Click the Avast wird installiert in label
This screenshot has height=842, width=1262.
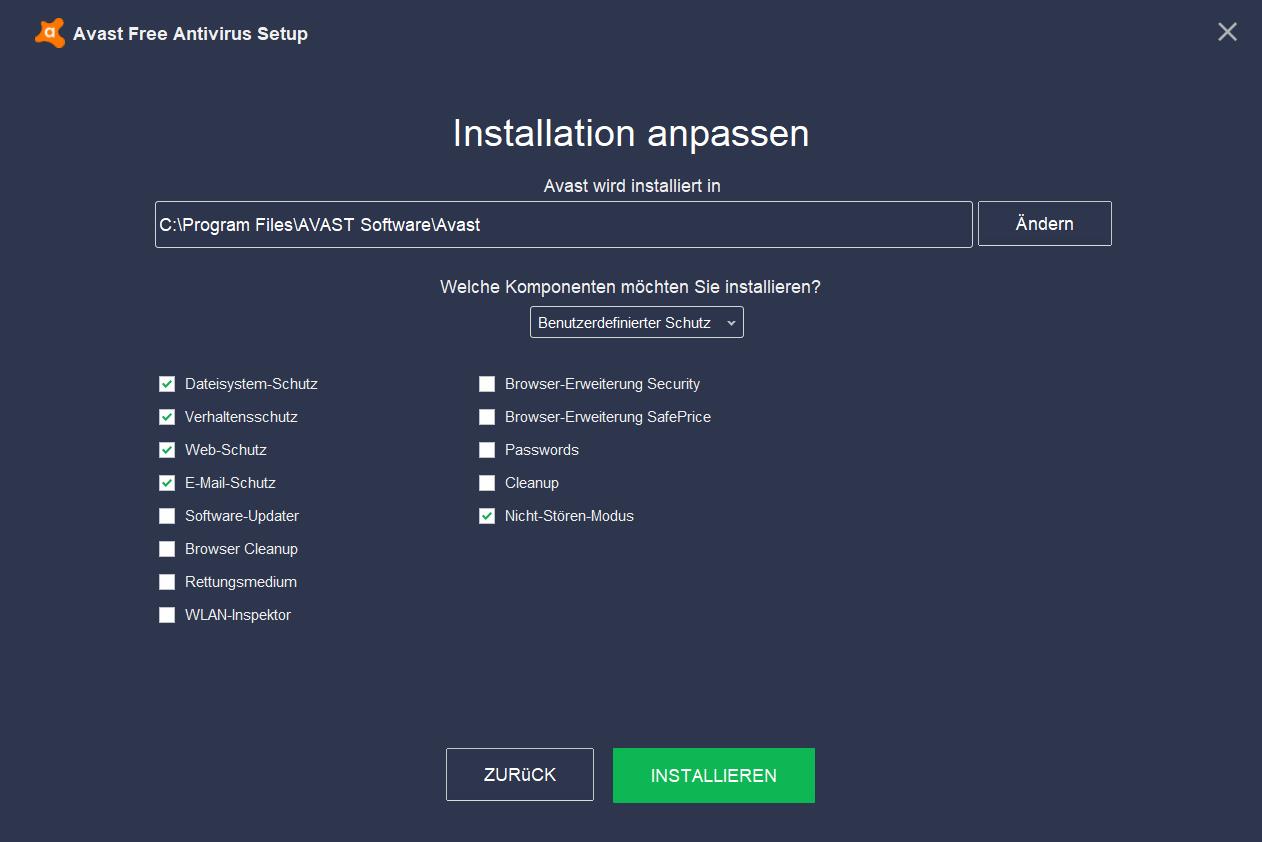(632, 186)
